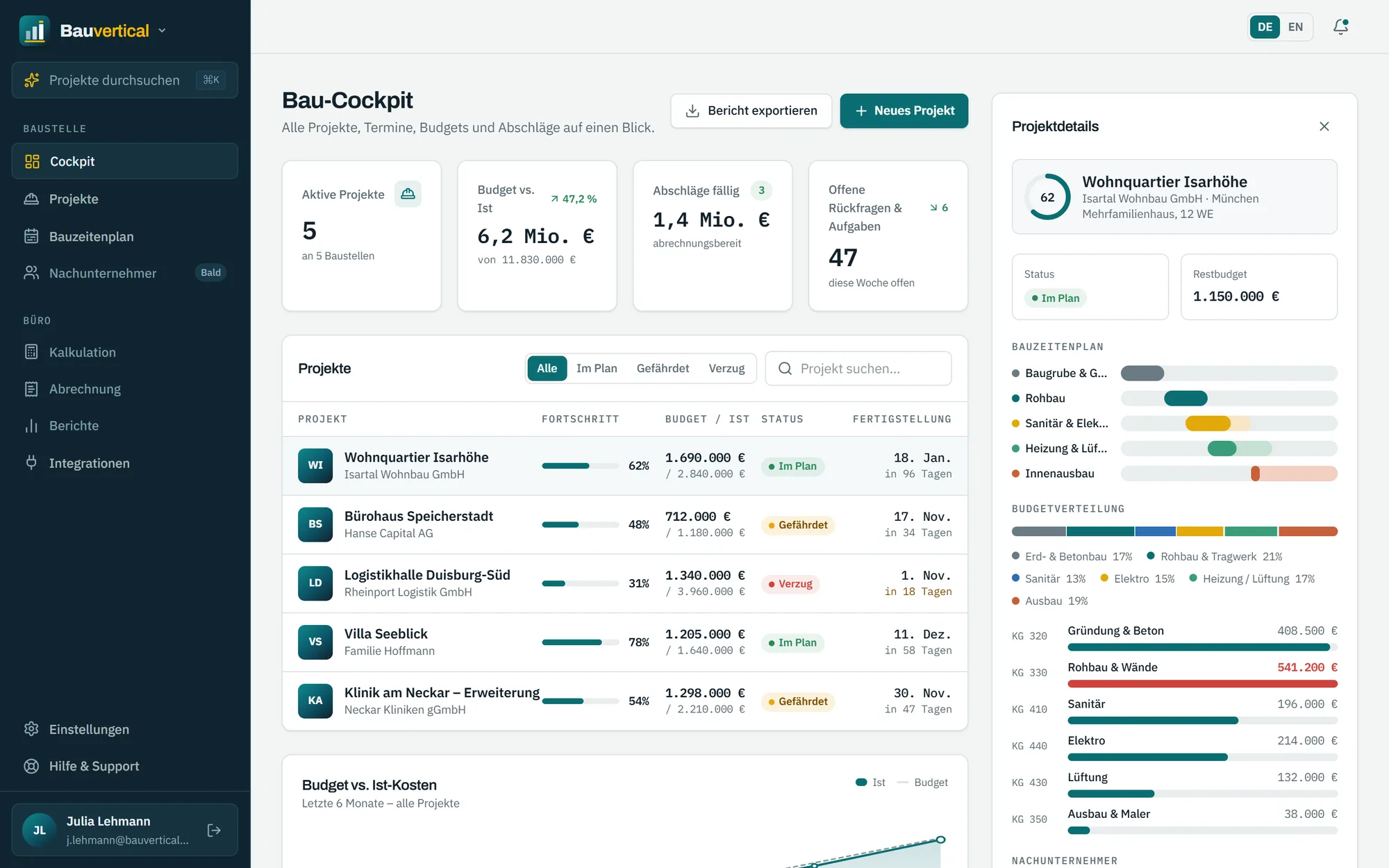This screenshot has height=868, width=1389.
Task: Open notifications bell icon
Action: pos(1340,27)
